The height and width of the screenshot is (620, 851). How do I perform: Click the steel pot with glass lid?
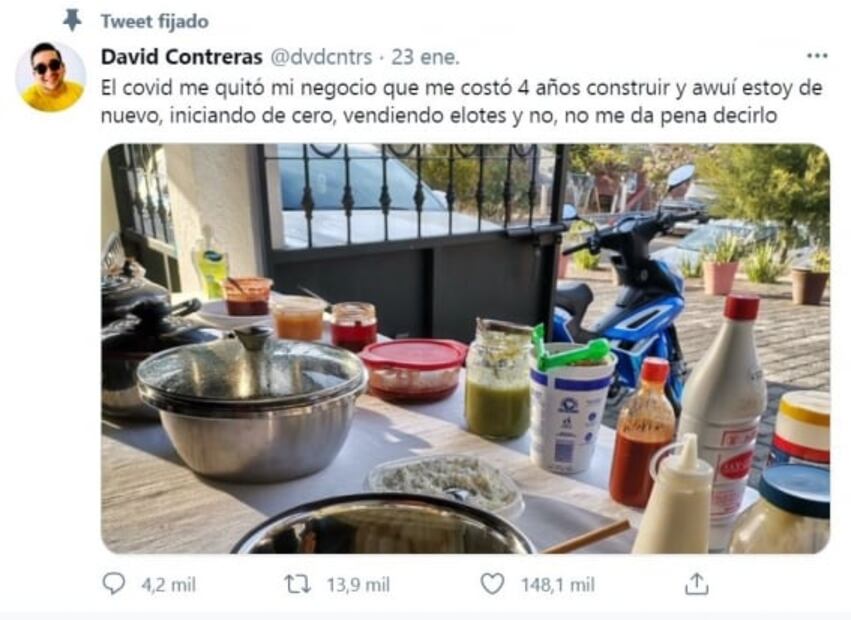point(252,402)
